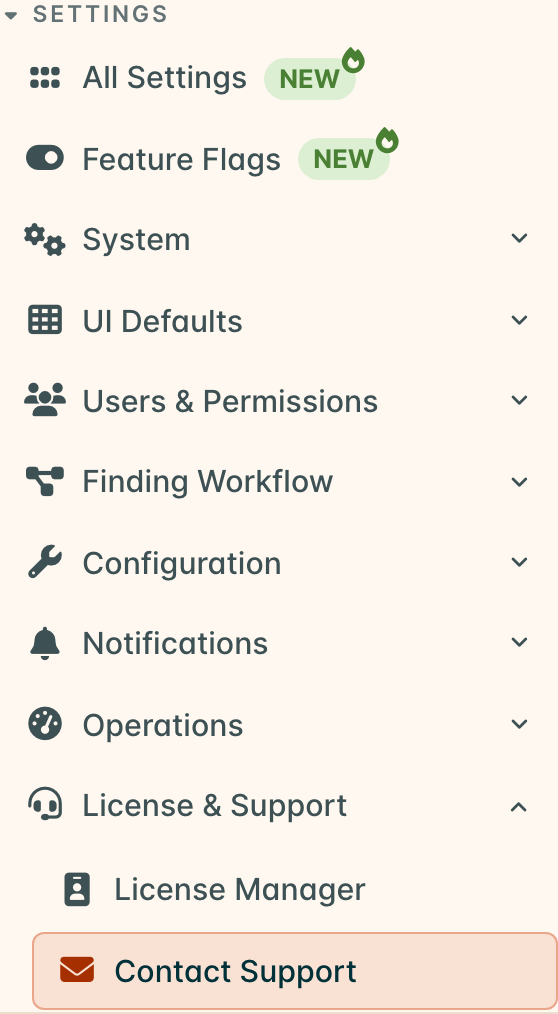This screenshot has height=1014, width=558.
Task: Click the All Settings grid icon
Action: 45,78
